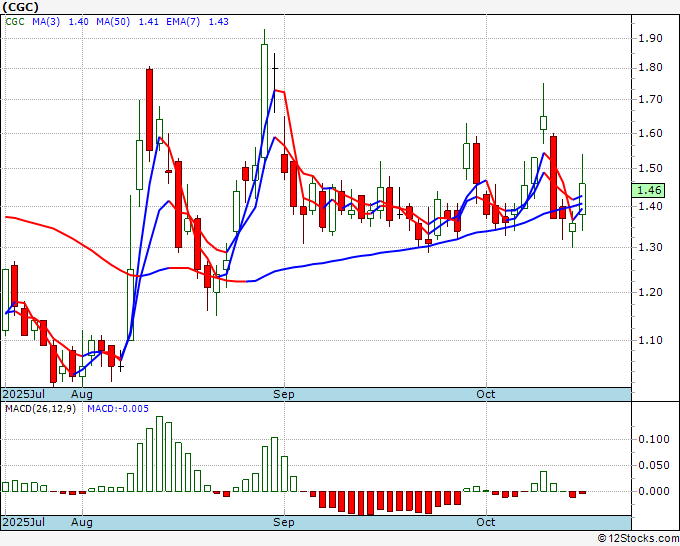The width and height of the screenshot is (680, 546).
Task: Click the EMA(7) value 1.43
Action: click(219, 22)
